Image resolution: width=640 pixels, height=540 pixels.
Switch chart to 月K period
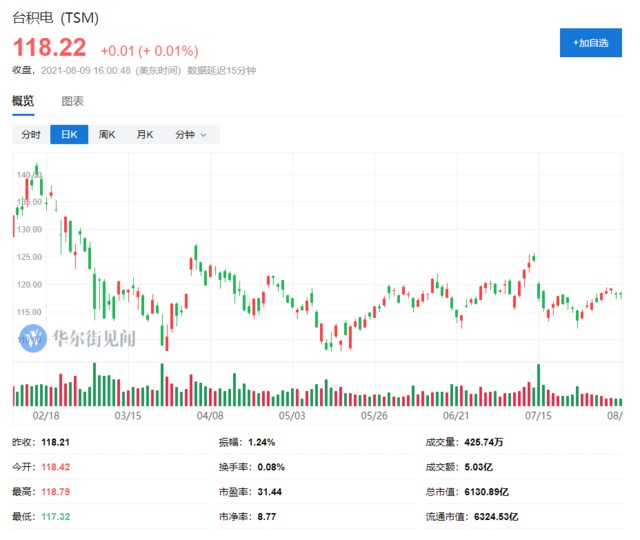point(145,135)
